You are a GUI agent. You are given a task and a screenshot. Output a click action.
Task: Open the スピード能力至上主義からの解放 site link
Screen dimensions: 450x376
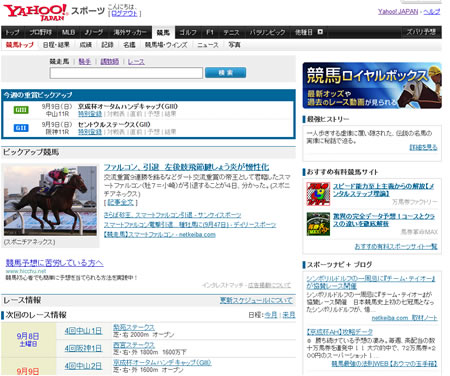coord(383,190)
